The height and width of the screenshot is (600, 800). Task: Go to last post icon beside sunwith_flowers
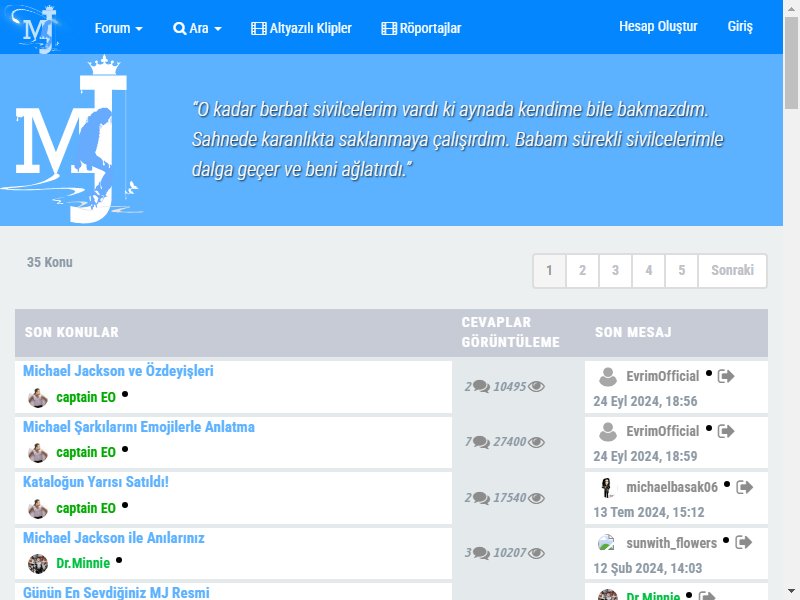(743, 543)
